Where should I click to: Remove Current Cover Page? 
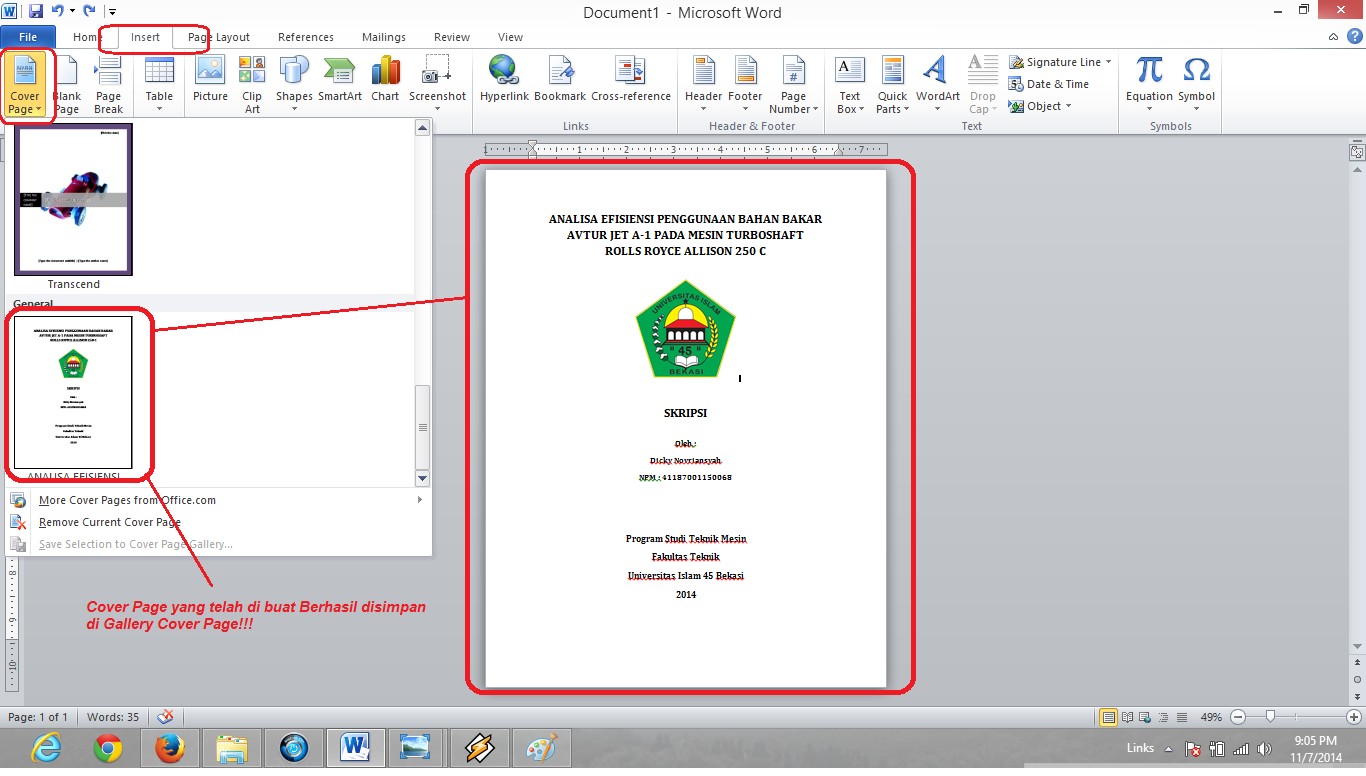(109, 522)
